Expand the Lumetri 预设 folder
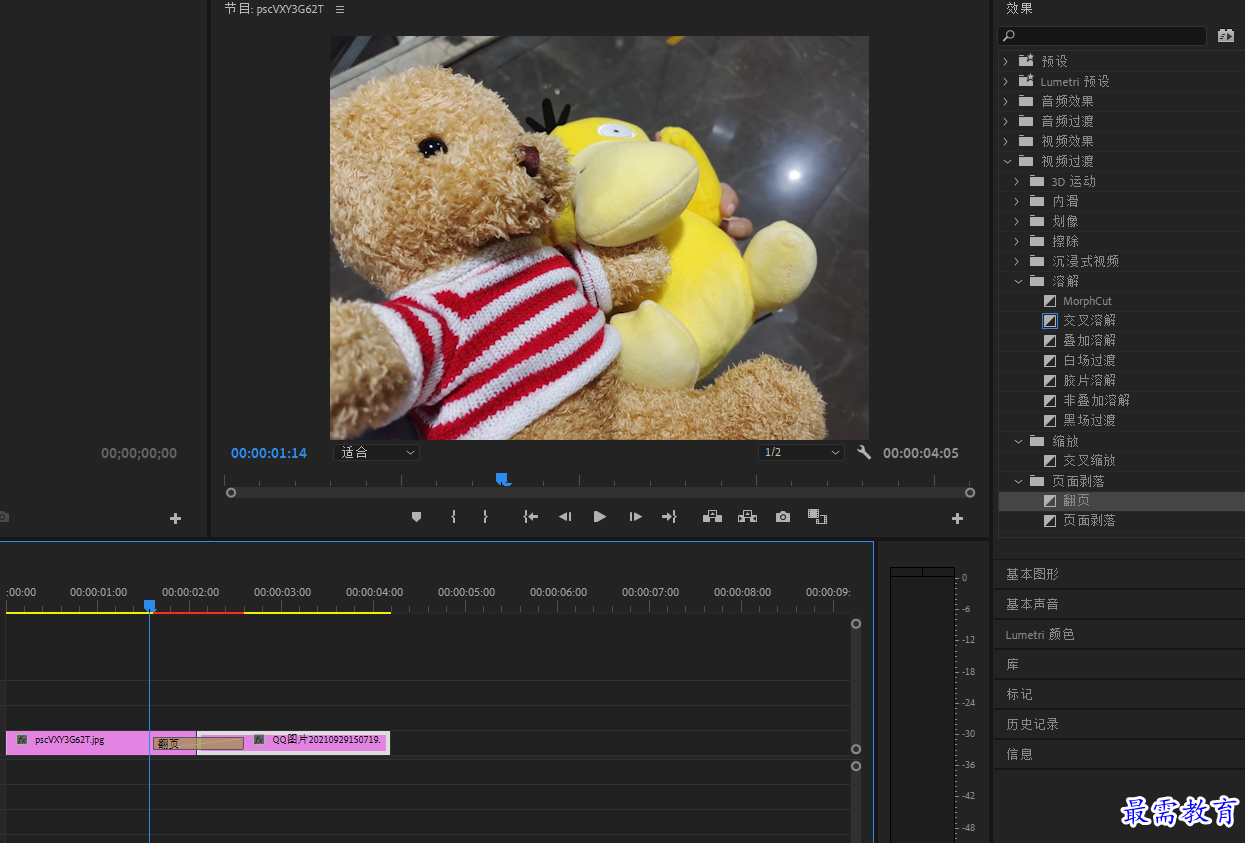The image size is (1245, 843). (x=1006, y=81)
